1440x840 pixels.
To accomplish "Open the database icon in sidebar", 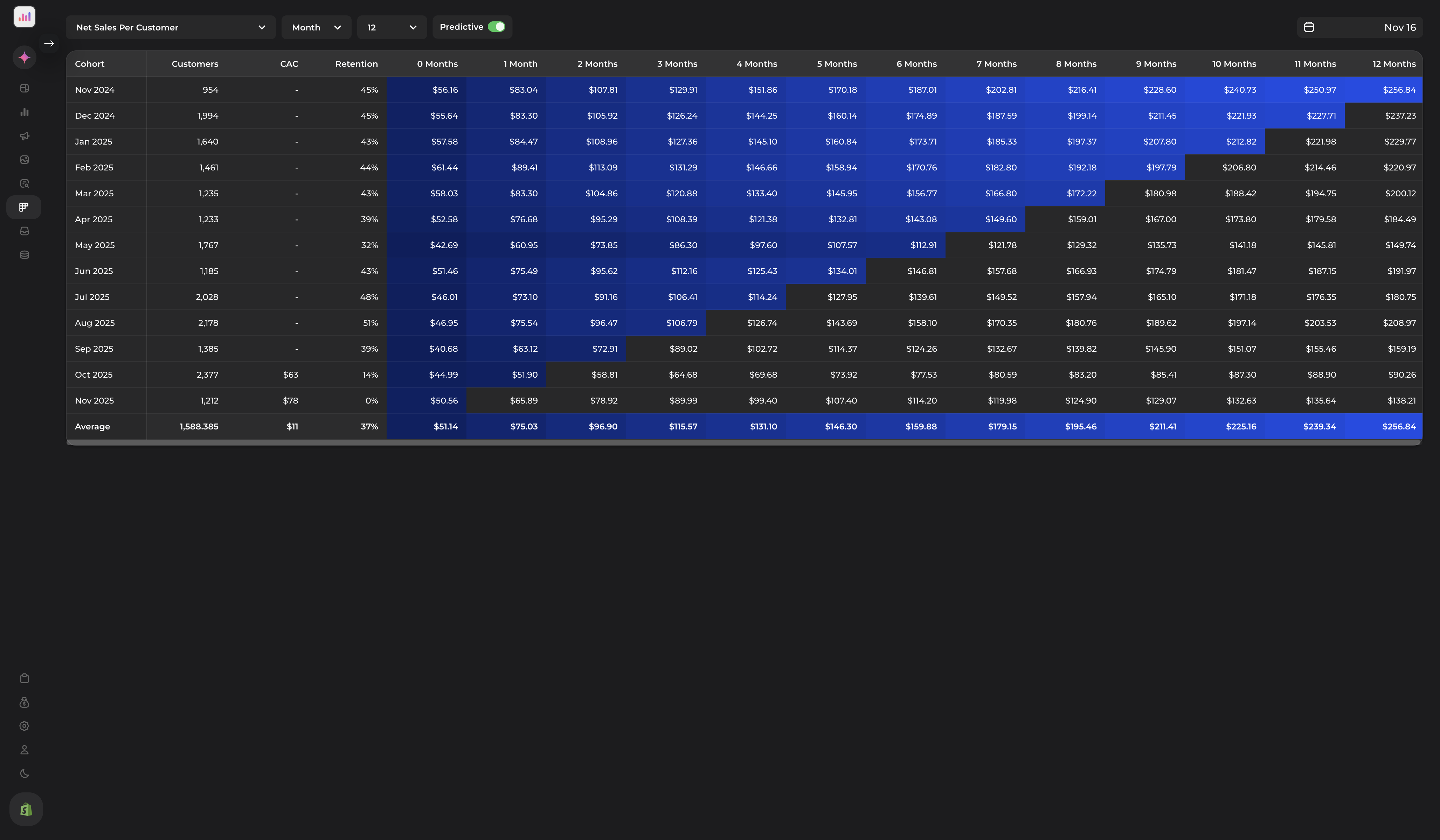I will point(24,255).
